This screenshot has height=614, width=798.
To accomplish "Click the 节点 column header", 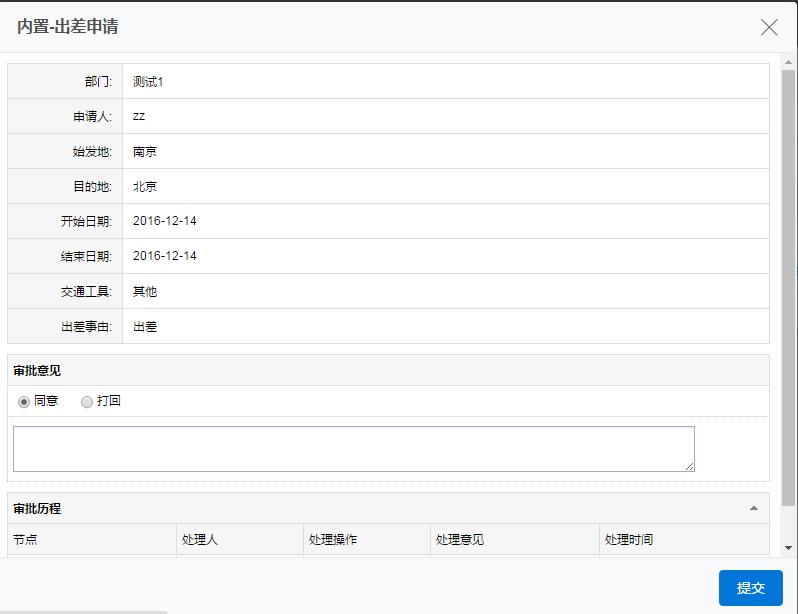I will tap(25, 540).
